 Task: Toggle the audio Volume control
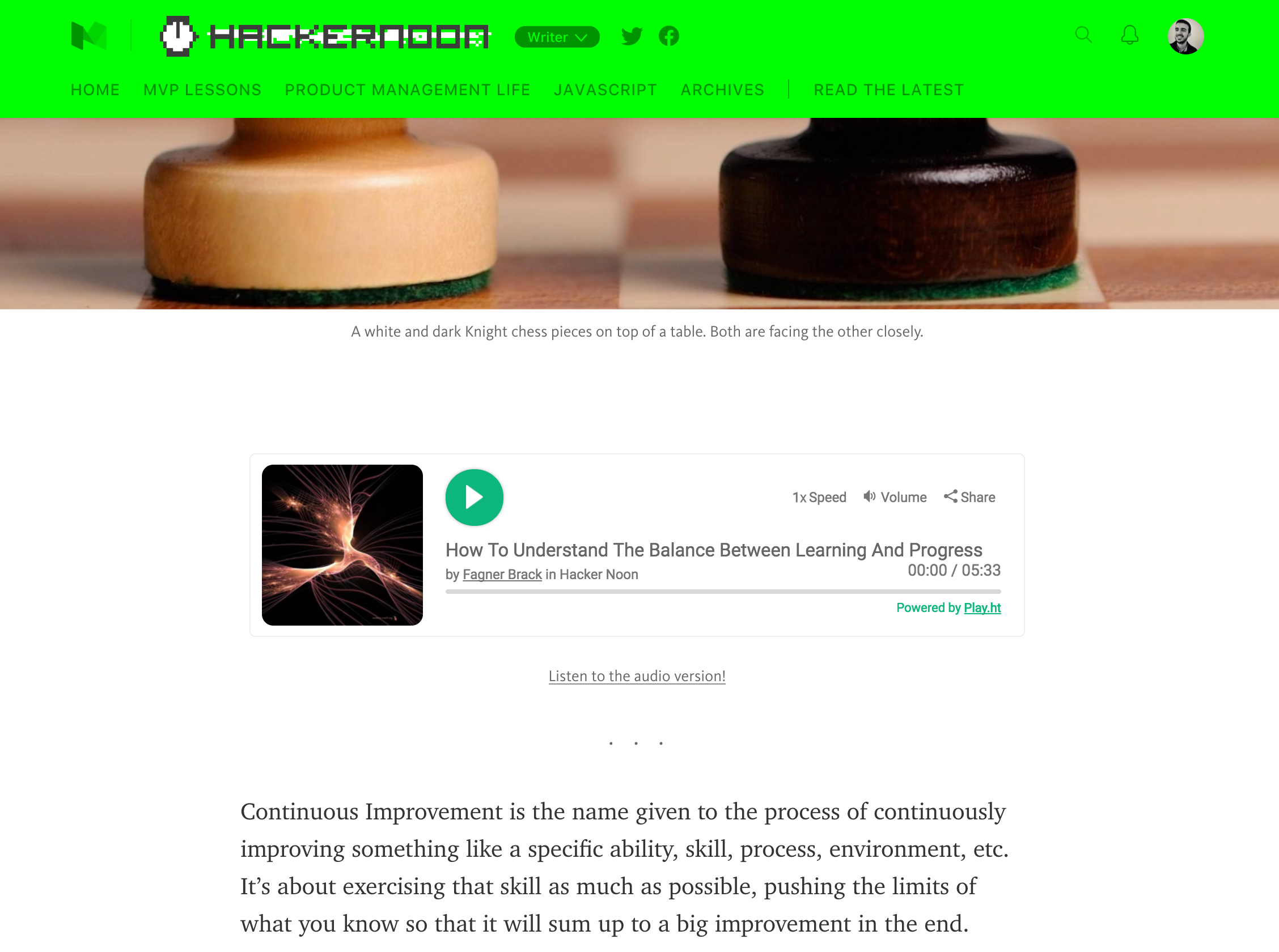click(x=895, y=497)
